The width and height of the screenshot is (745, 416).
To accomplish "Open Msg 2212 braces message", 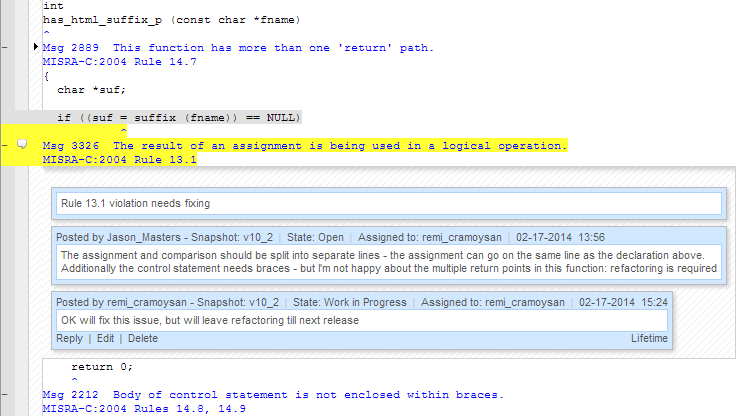I will point(273,395).
